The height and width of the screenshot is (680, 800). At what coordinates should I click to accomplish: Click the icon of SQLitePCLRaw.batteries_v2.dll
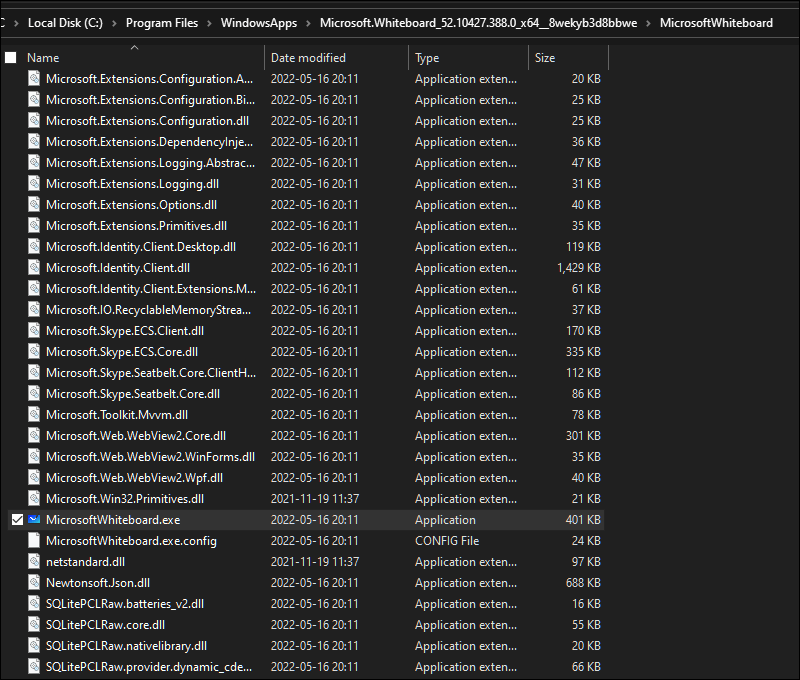(x=34, y=604)
